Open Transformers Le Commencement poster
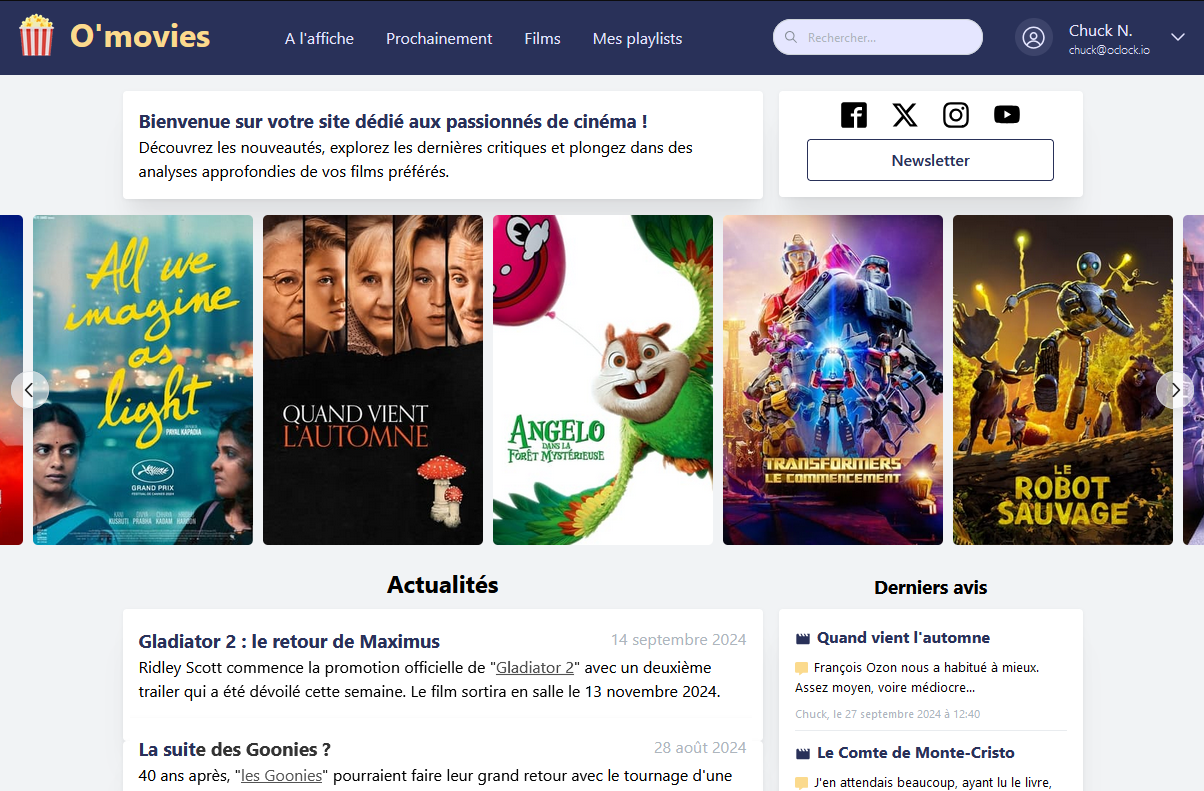The width and height of the screenshot is (1204, 791). click(833, 380)
